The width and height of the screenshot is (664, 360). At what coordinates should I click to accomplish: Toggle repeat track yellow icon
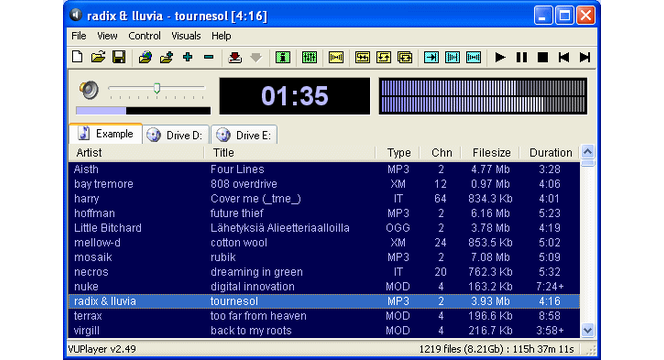pos(383,57)
